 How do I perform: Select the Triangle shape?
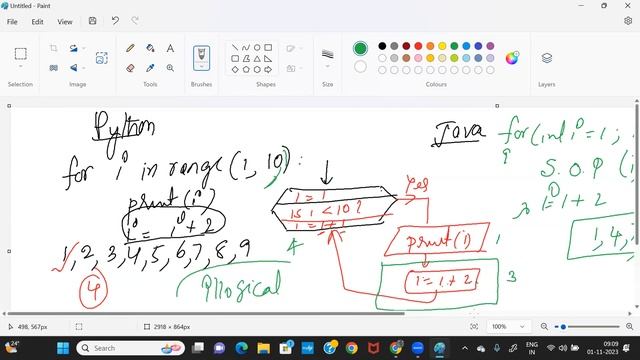point(257,59)
